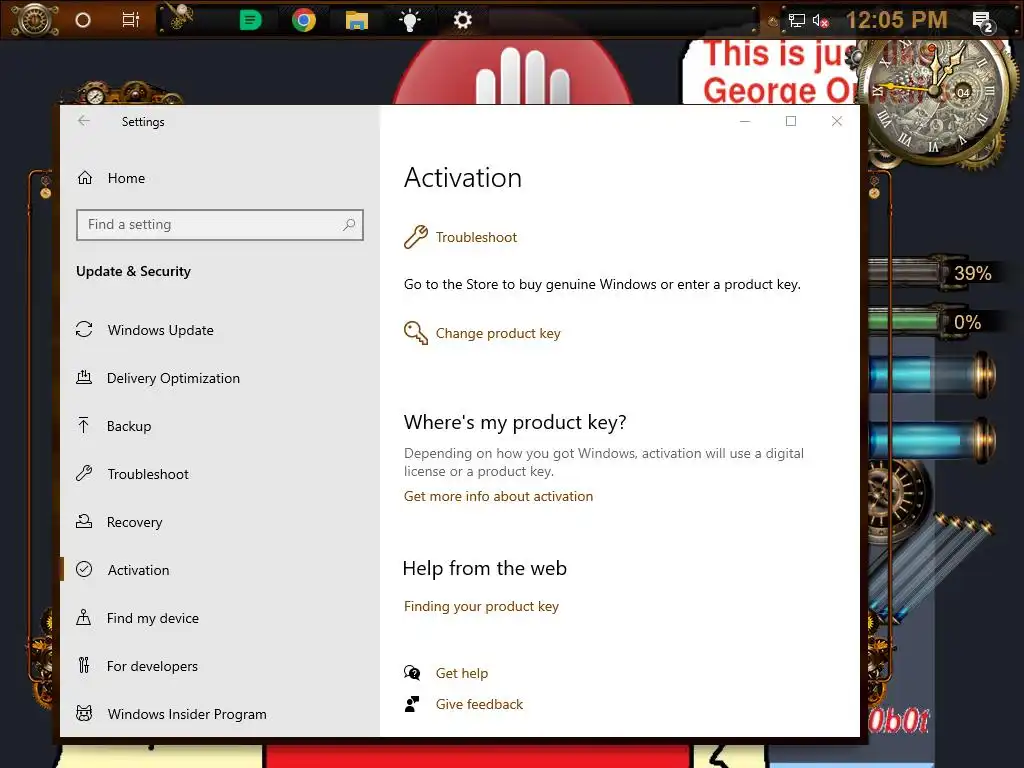Image resolution: width=1024 pixels, height=768 pixels.
Task: Open File Explorer from the taskbar
Action: (x=357, y=21)
